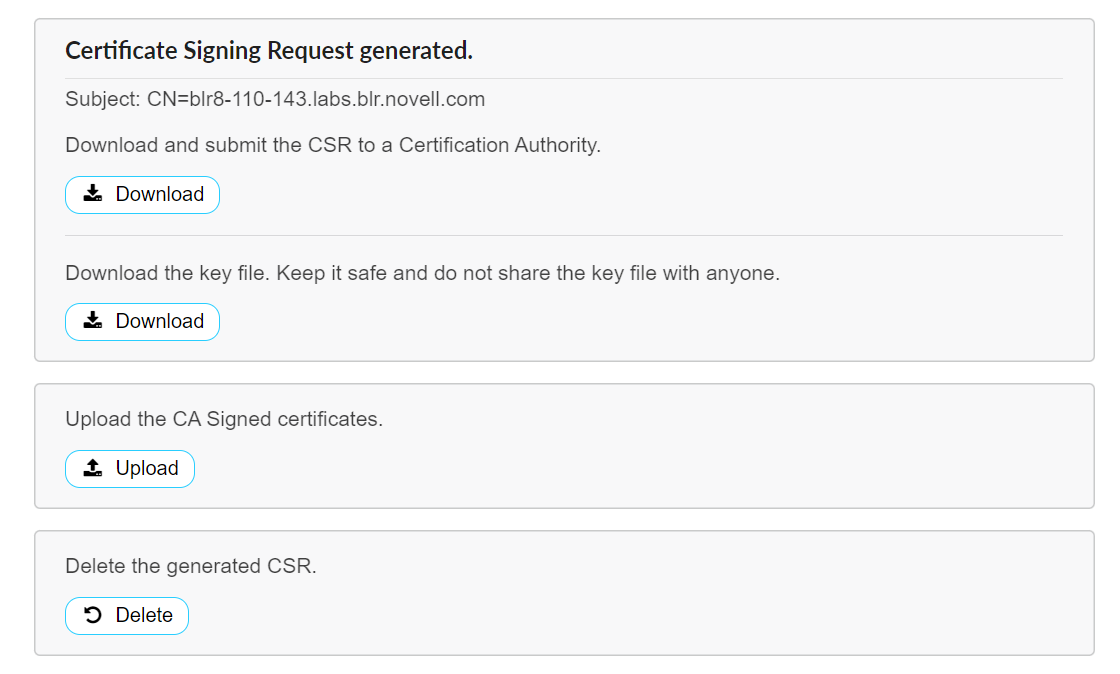1120x674 pixels.
Task: Click the 'Certificate Signing Request generated.' heading
Action: coord(269,51)
